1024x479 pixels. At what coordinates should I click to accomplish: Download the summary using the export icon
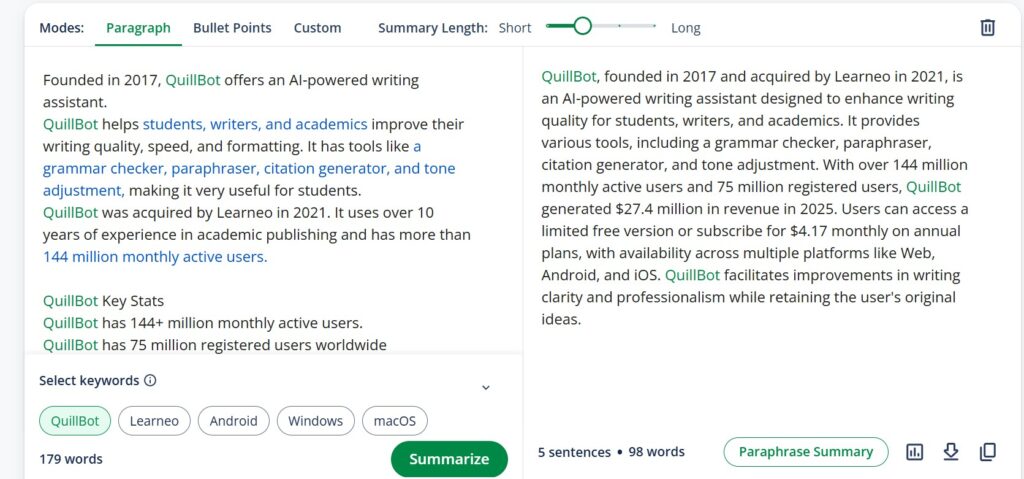[x=951, y=452]
